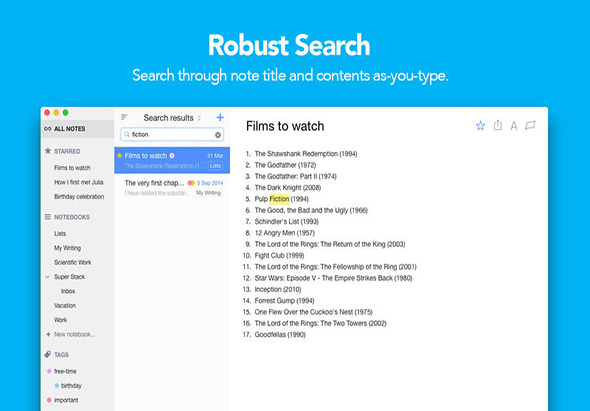Click the Films to watch note title
The width and height of the screenshot is (590, 411).
tap(285, 126)
